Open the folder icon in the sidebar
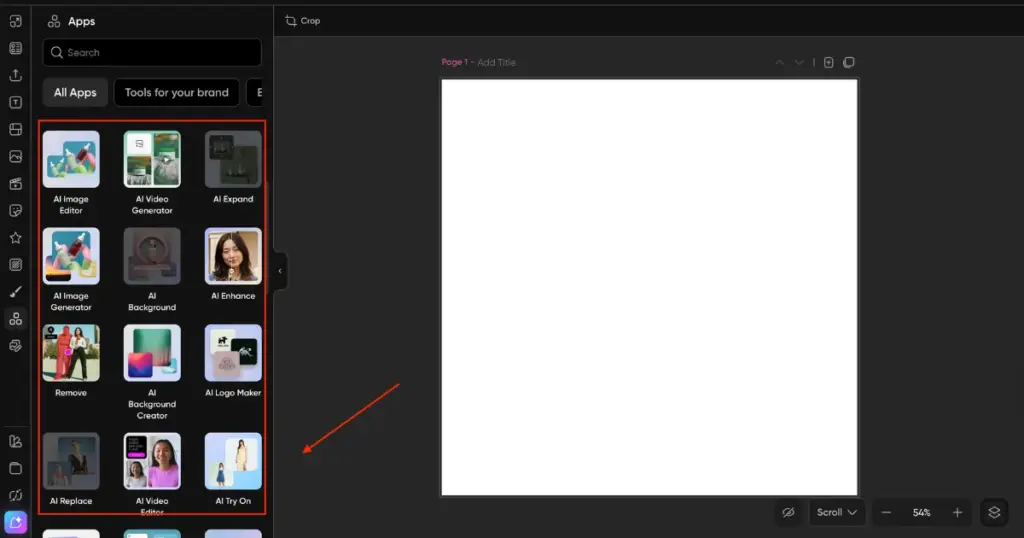This screenshot has width=1024, height=538. tap(16, 468)
